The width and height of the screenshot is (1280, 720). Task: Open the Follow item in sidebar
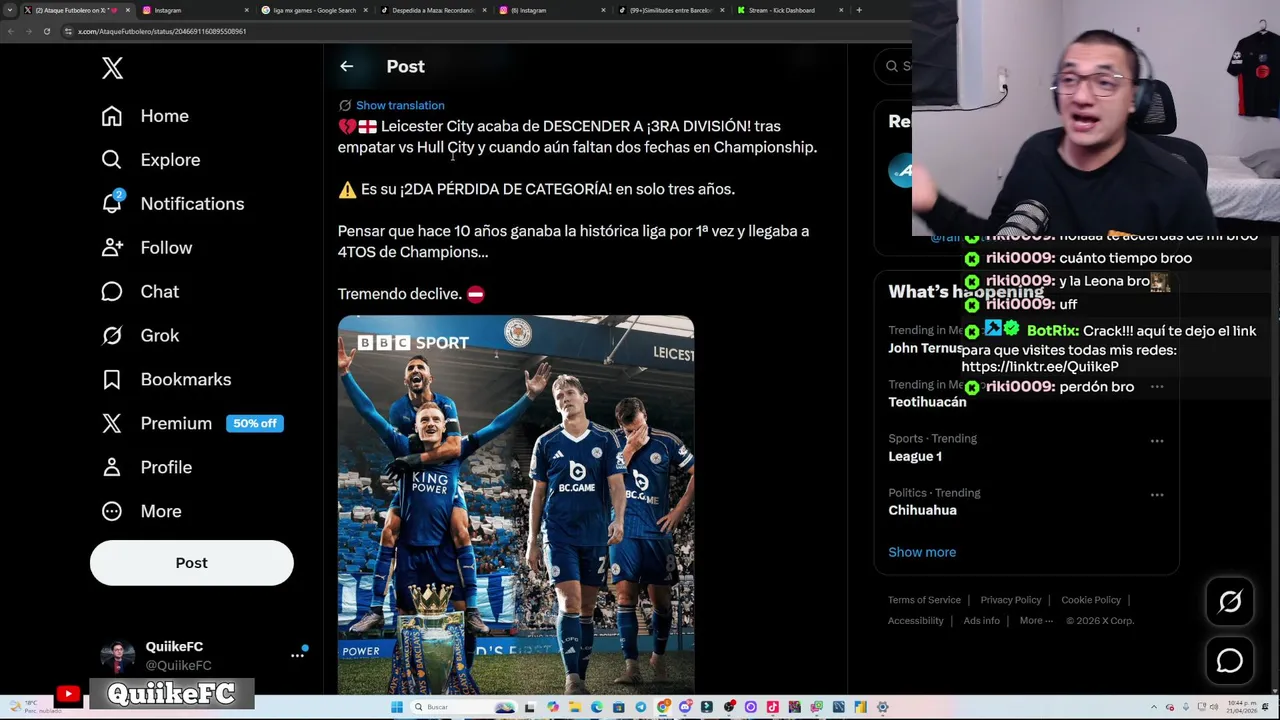(x=146, y=248)
